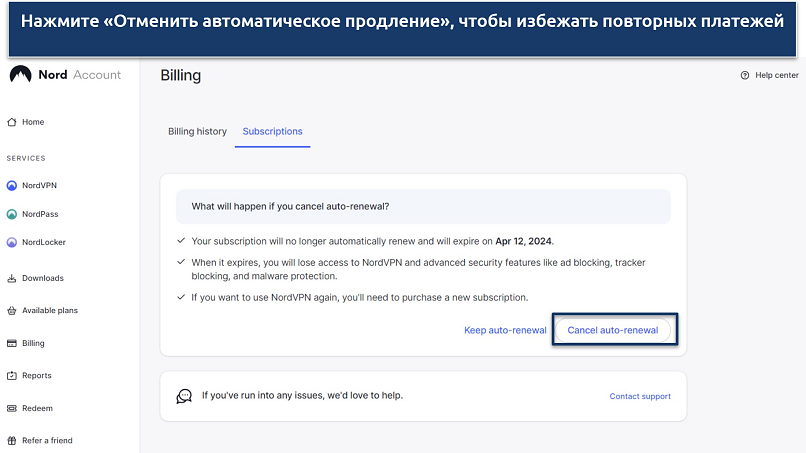This screenshot has height=453, width=806.
Task: Follow the Contact support link
Action: point(640,396)
